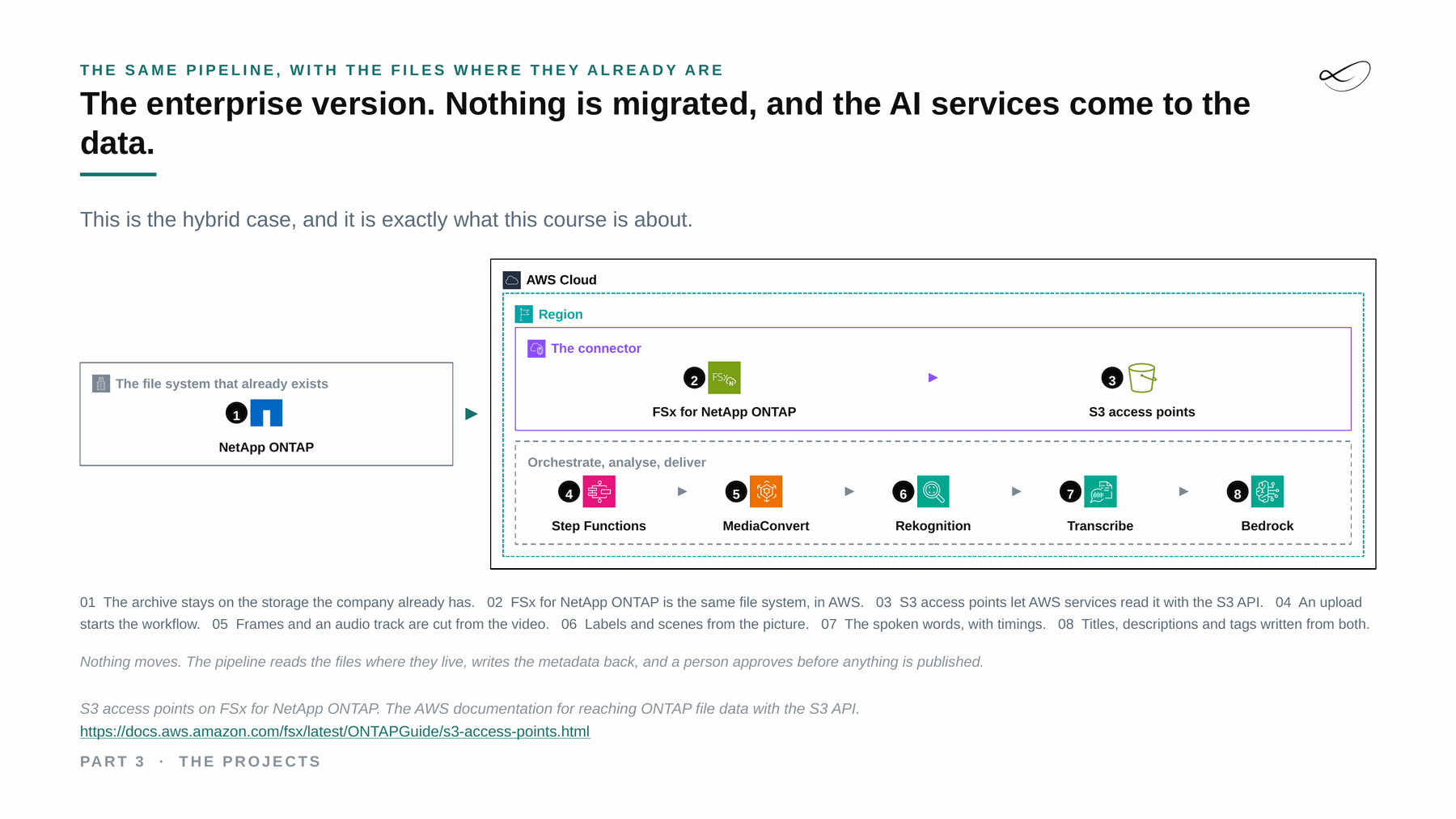Click 'Orchestrate, analyse, deliver' group title
Image resolution: width=1456 pixels, height=819 pixels.
tap(616, 463)
